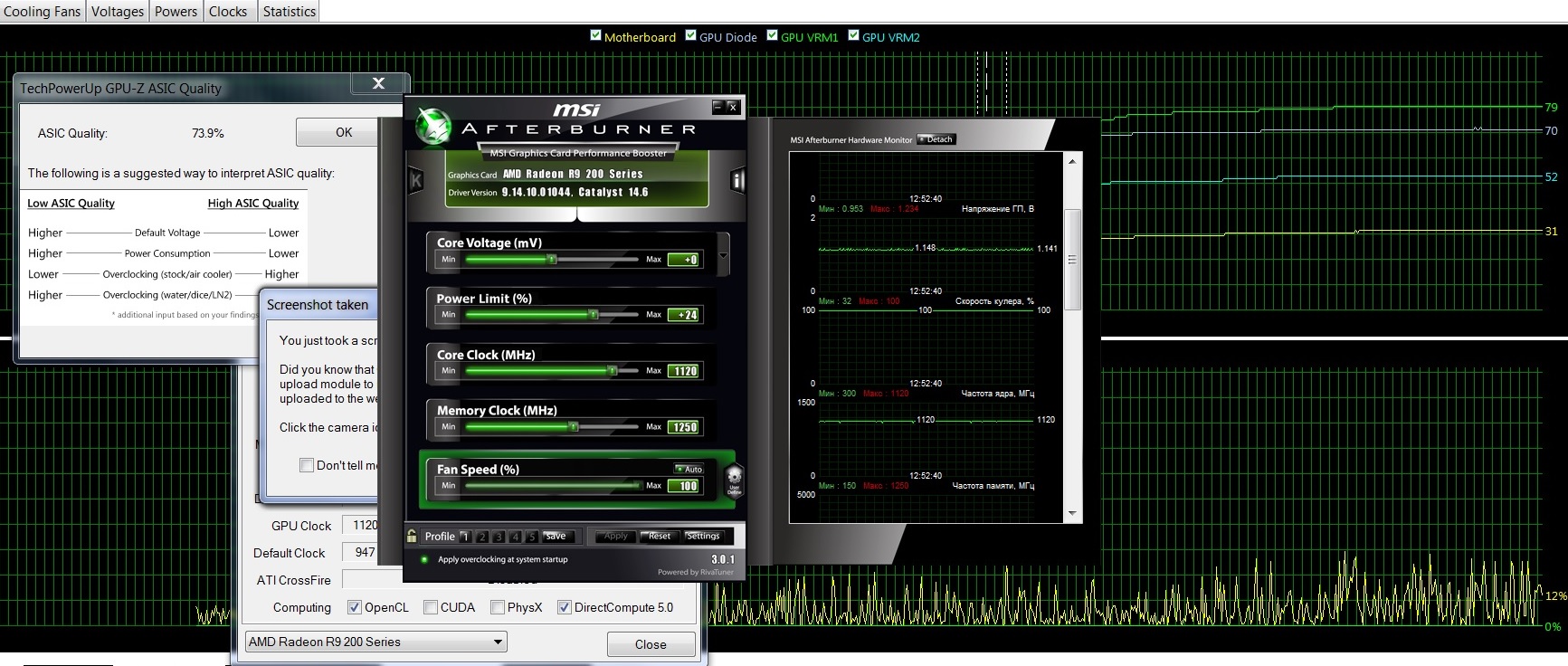Viewport: 1568px width, 666px height.
Task: Toggle the OpenCL computing checkbox
Action: 355,607
